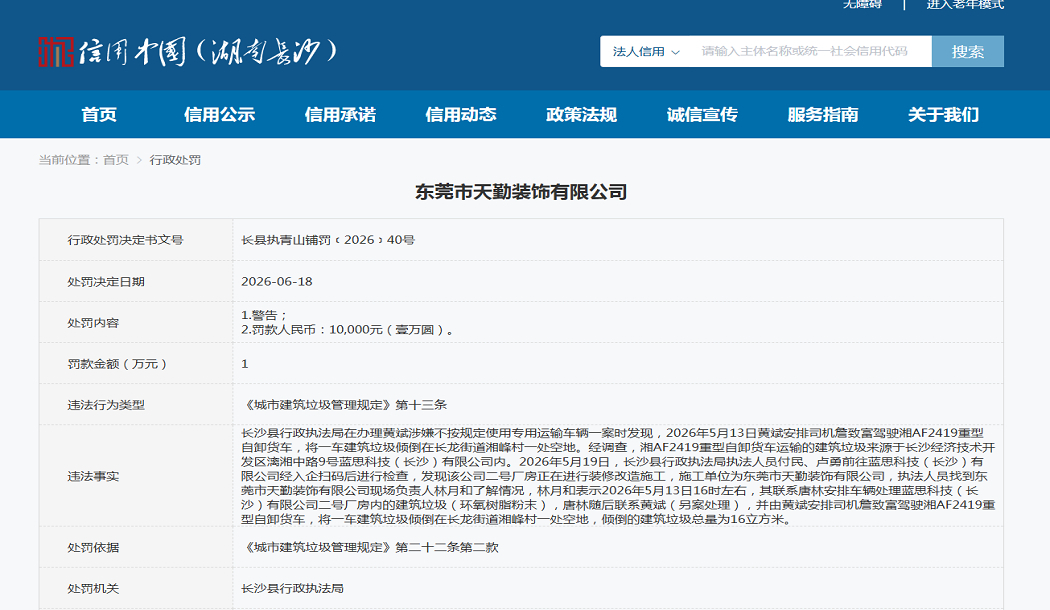
Task: Select the text 1.警告；
Action: tap(265, 315)
